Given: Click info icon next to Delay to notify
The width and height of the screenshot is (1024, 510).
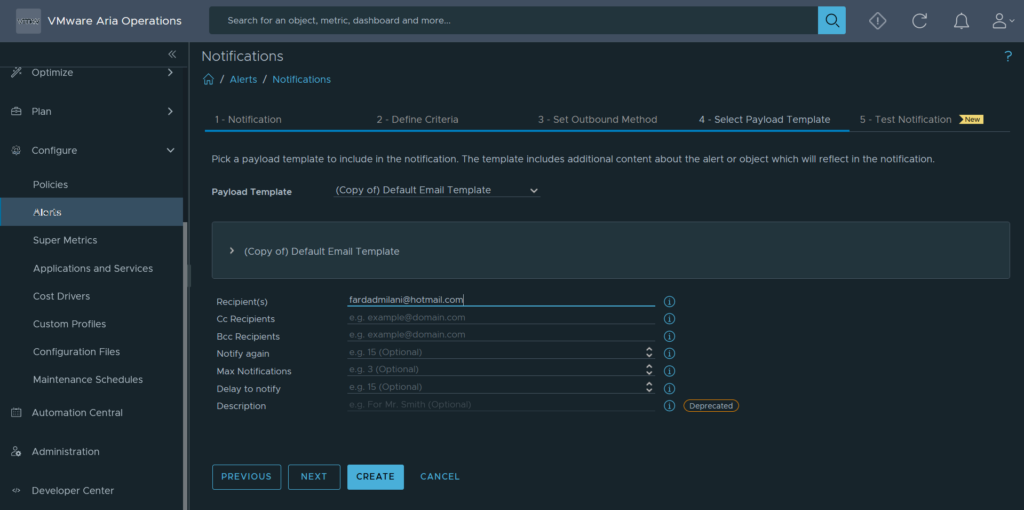Looking at the screenshot, I should pyautogui.click(x=669, y=389).
